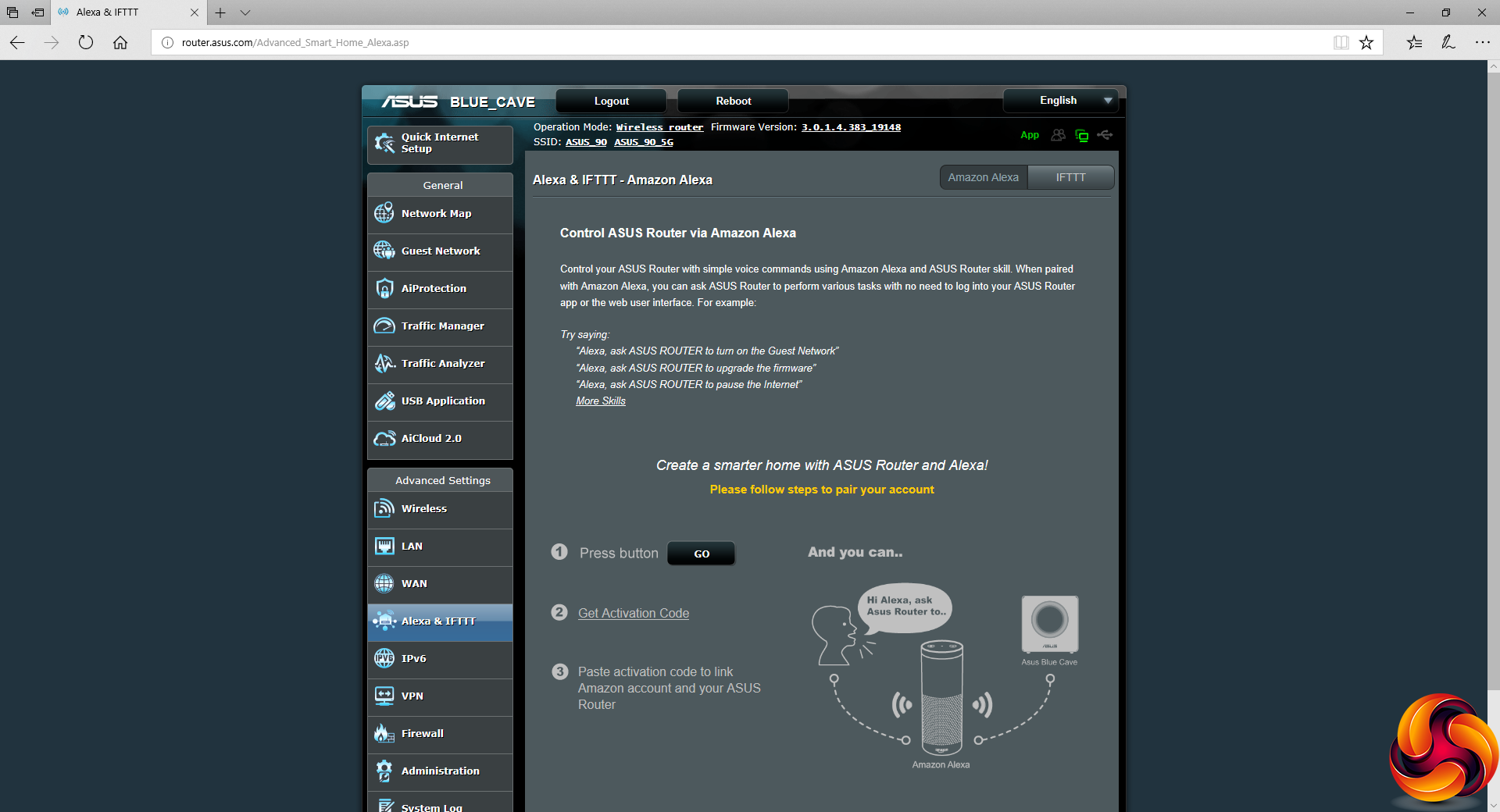This screenshot has height=812, width=1500.
Task: Open the More Skills link
Action: click(x=601, y=401)
